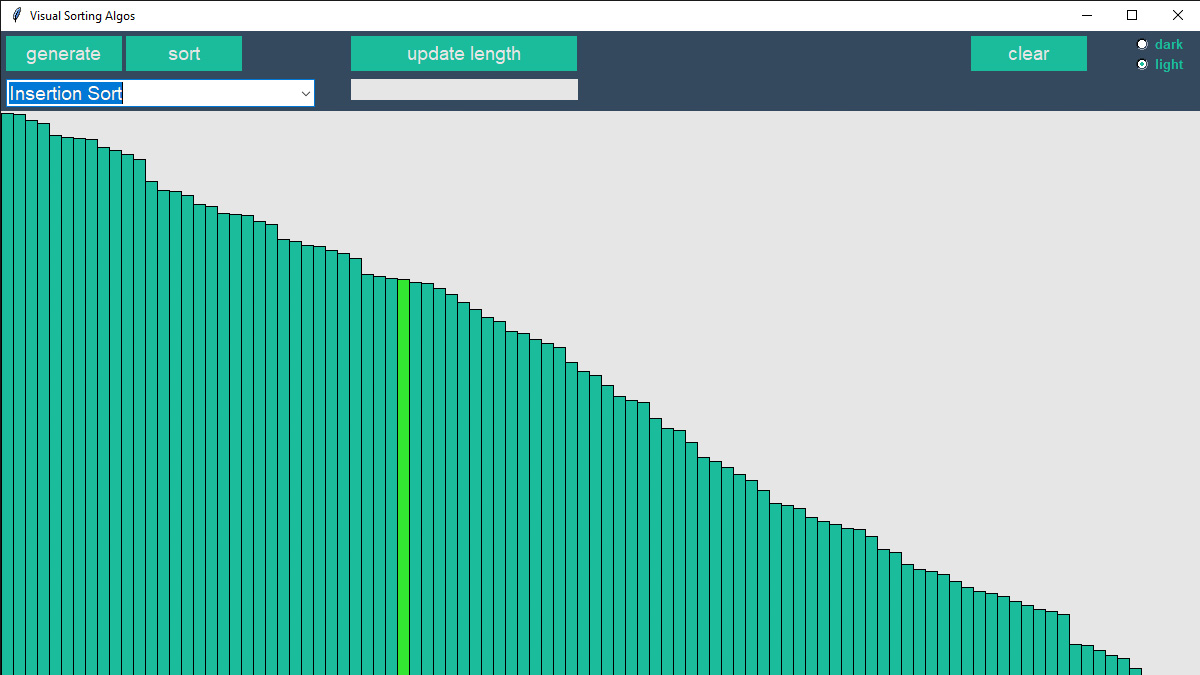Image resolution: width=1200 pixels, height=675 pixels.
Task: Close the Visual Sorting Algos window
Action: 1177,15
